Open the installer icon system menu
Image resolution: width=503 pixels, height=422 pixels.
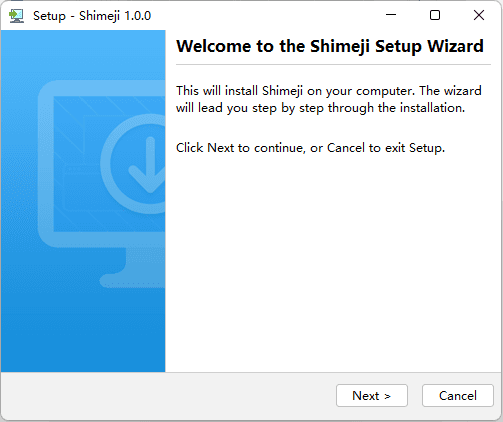[x=16, y=16]
